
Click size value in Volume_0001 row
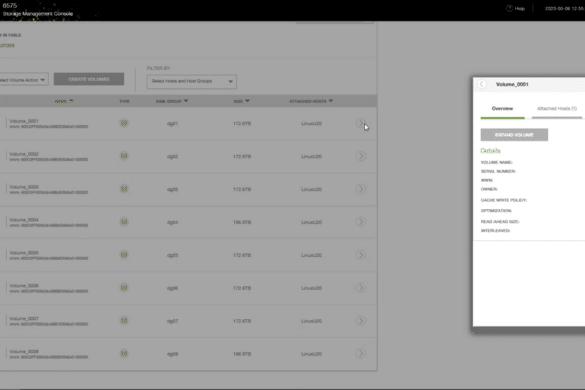pyautogui.click(x=242, y=124)
